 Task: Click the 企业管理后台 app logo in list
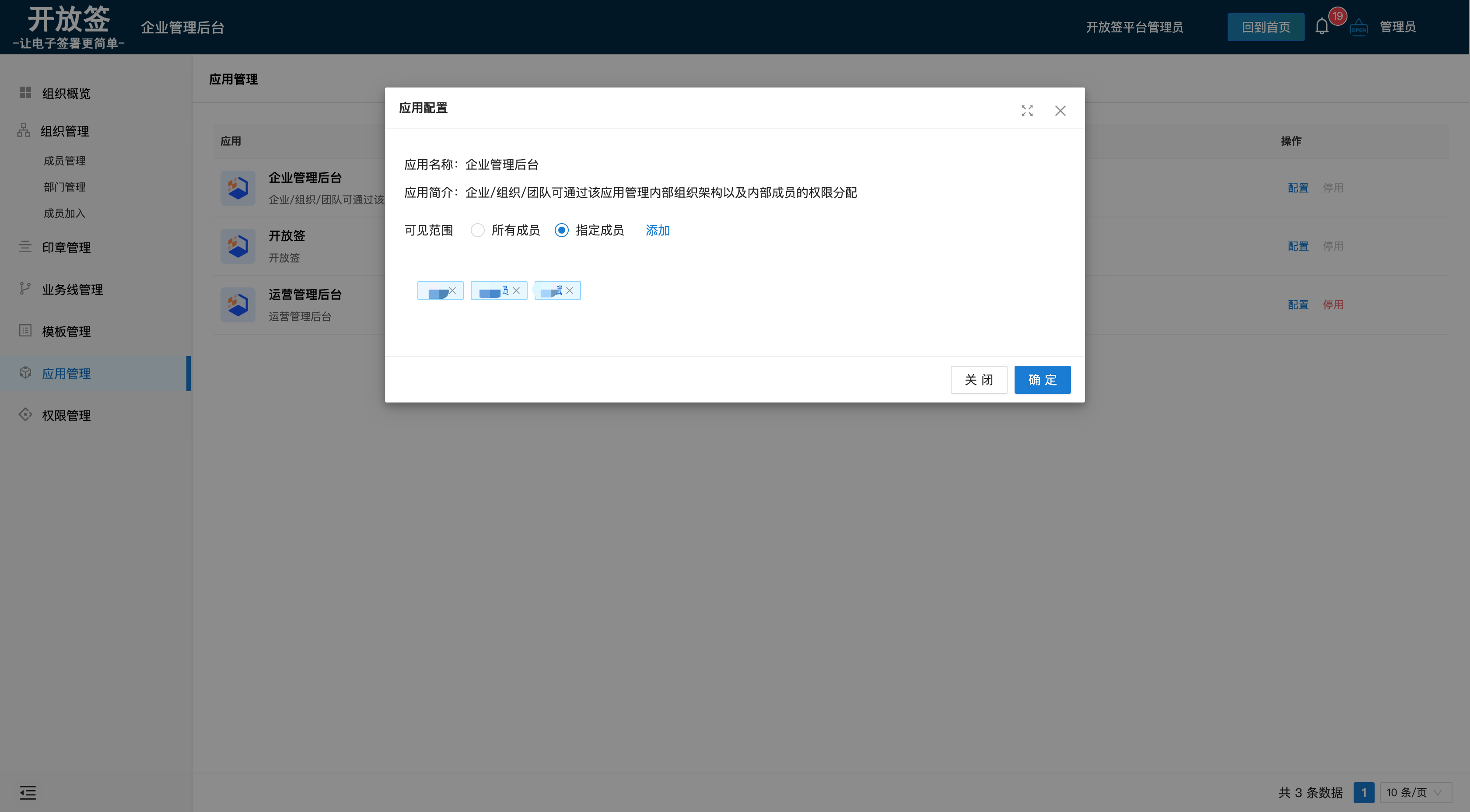coord(238,188)
